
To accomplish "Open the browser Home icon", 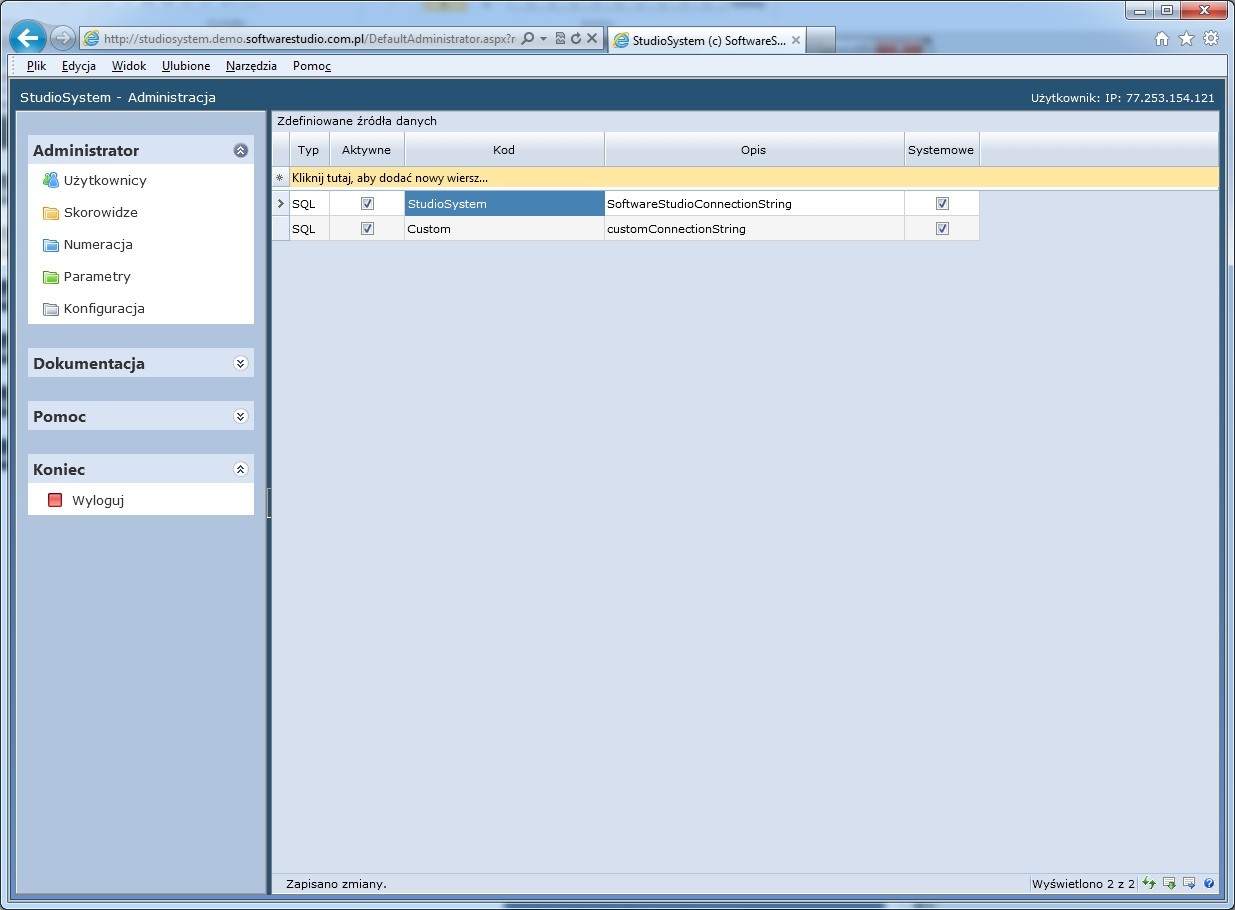I will pyautogui.click(x=1162, y=38).
